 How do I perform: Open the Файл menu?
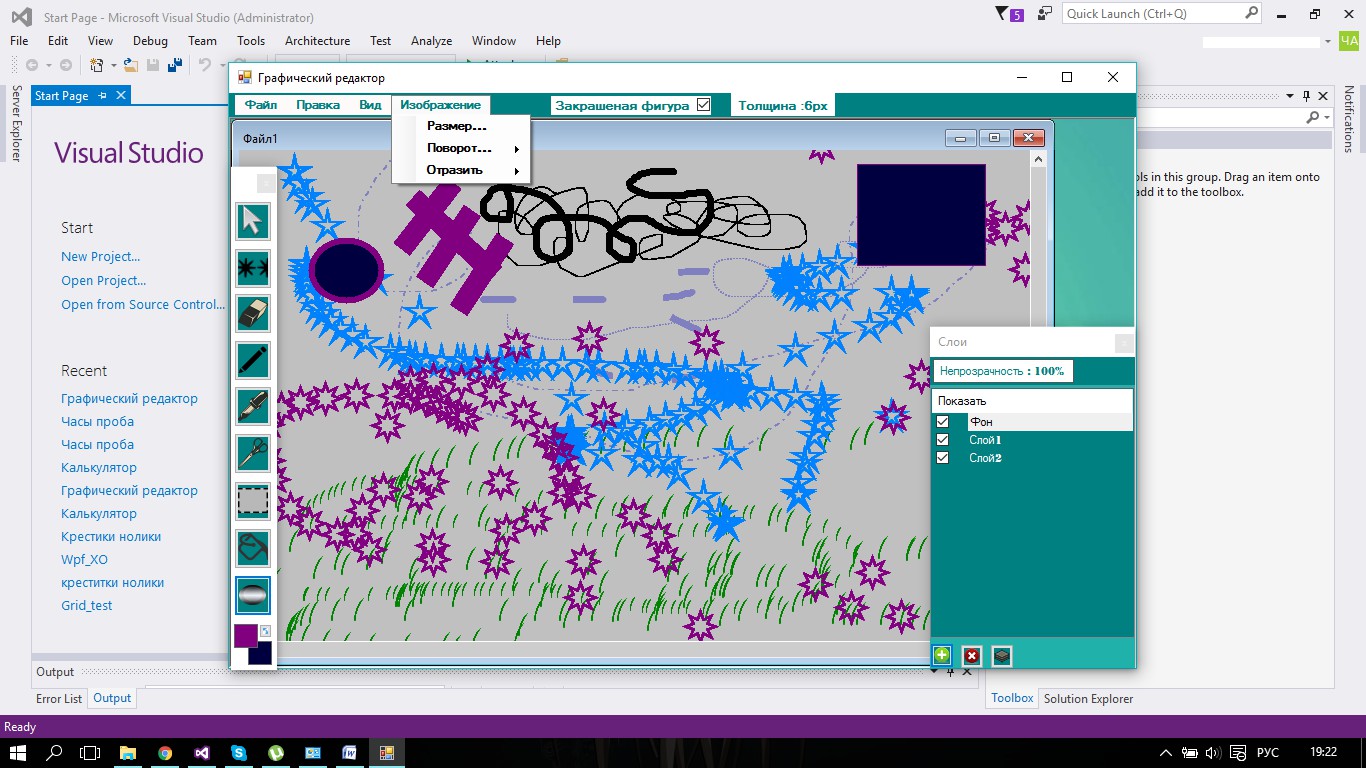coord(261,105)
